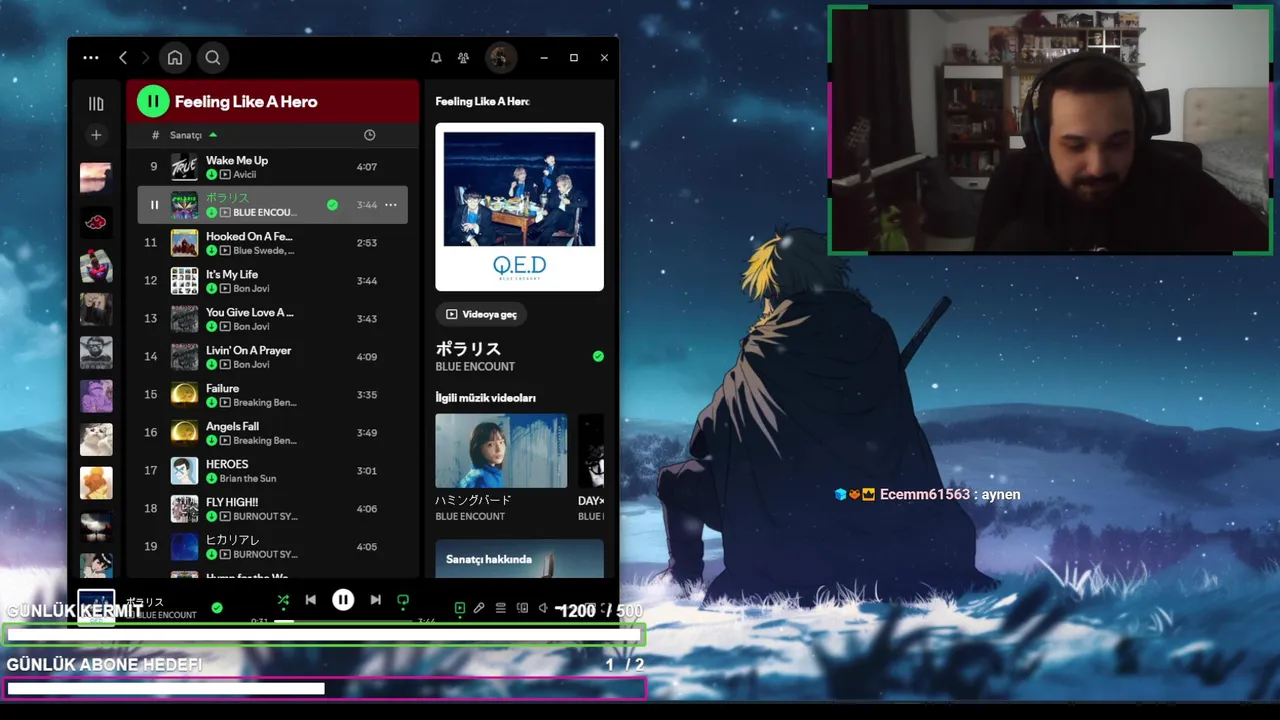Go back with the left arrow

tap(123, 58)
